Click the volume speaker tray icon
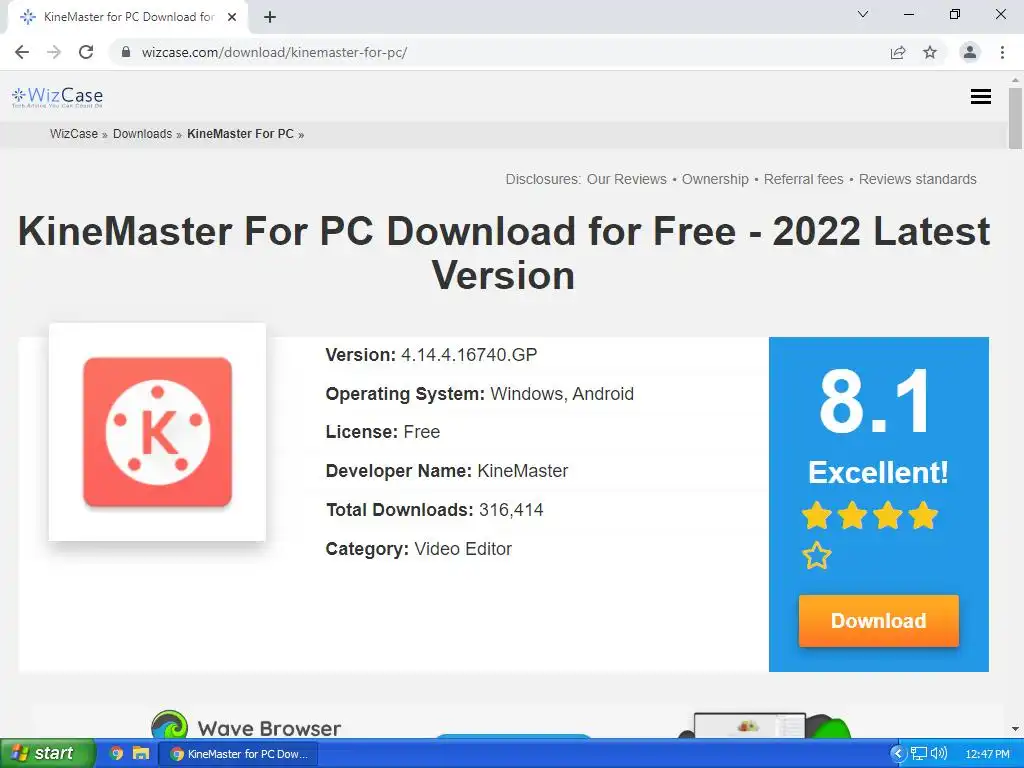 click(938, 754)
